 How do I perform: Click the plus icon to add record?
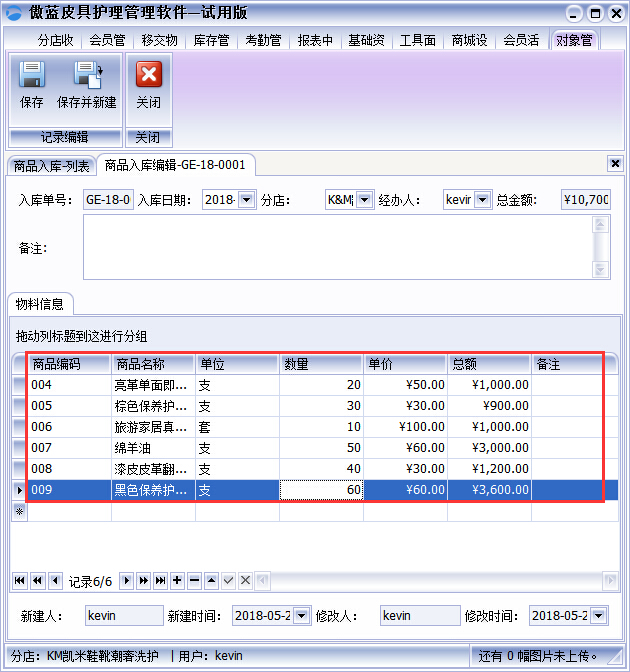(177, 580)
